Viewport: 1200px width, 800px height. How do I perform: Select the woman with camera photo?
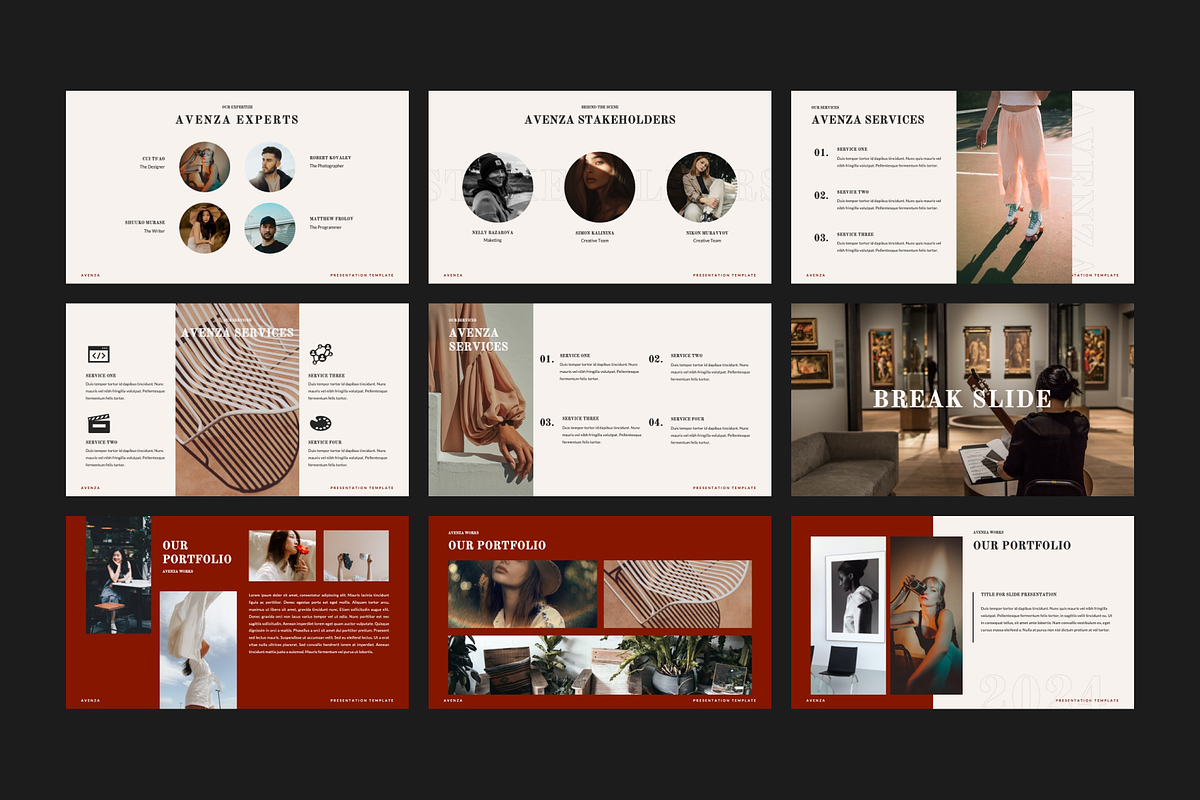(x=926, y=615)
